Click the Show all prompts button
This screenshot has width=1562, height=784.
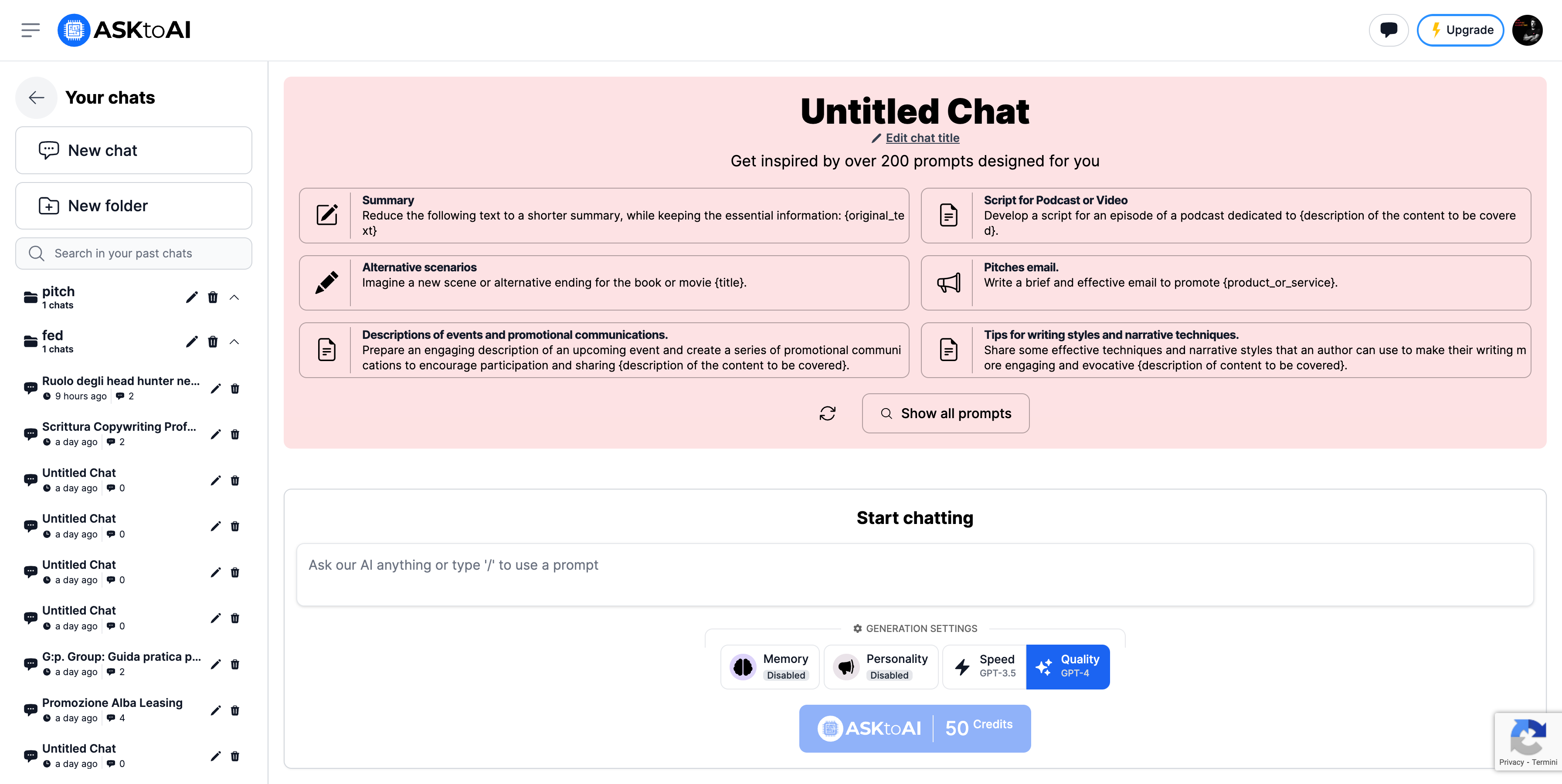(x=945, y=412)
